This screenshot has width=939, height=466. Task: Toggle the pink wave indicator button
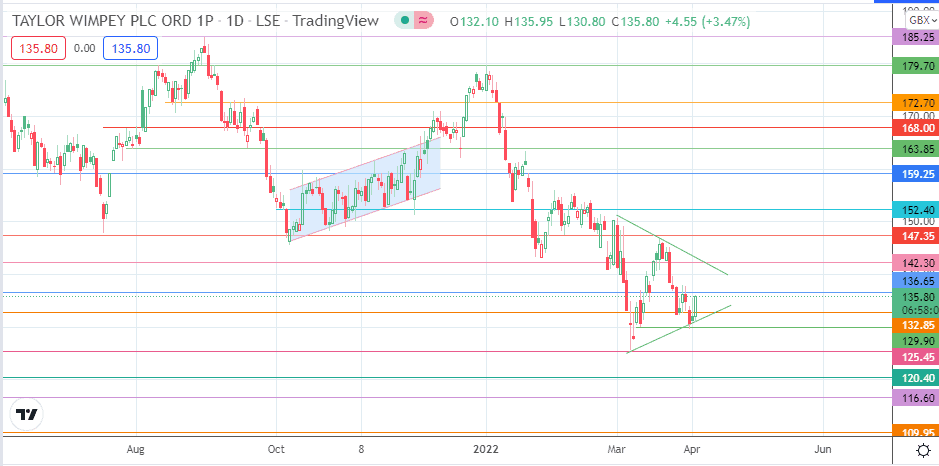tap(425, 20)
